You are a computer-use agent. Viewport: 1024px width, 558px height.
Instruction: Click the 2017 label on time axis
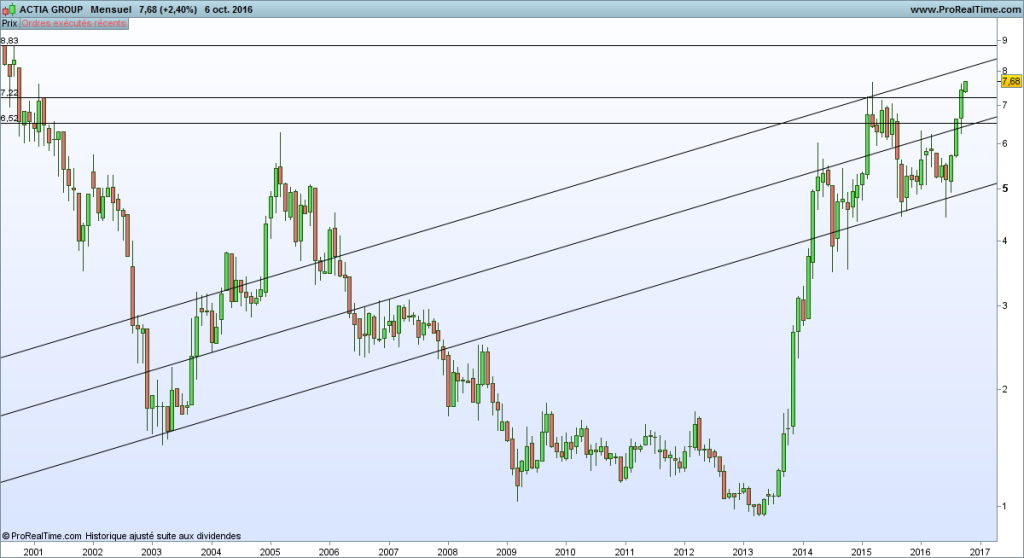click(980, 551)
